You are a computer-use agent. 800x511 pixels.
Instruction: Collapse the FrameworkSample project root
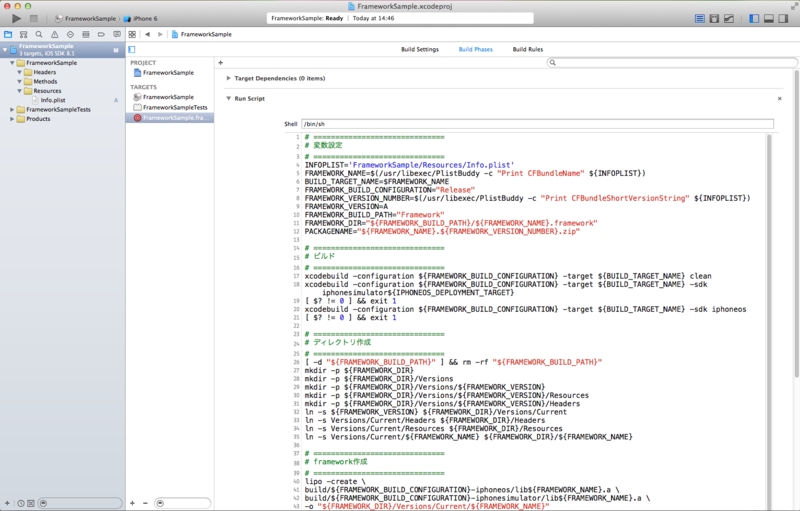[x=5, y=49]
